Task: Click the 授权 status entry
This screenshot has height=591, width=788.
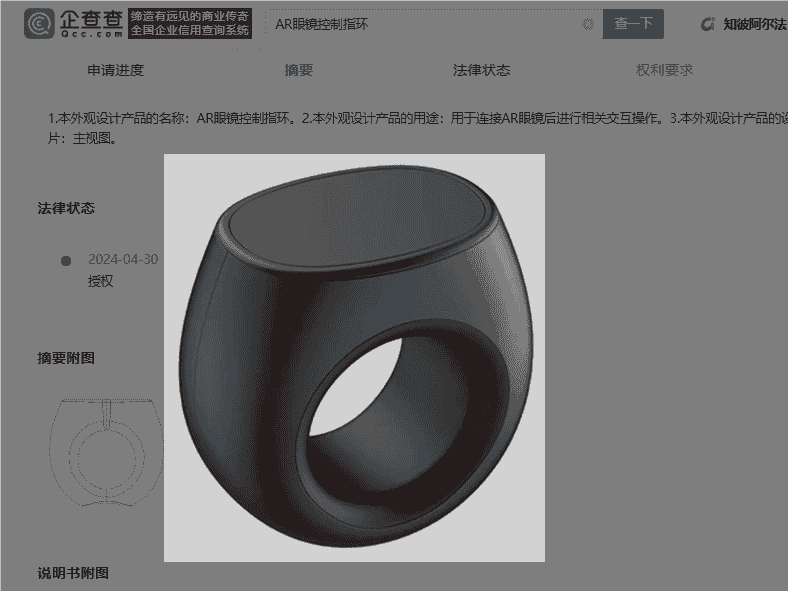Action: tap(101, 281)
